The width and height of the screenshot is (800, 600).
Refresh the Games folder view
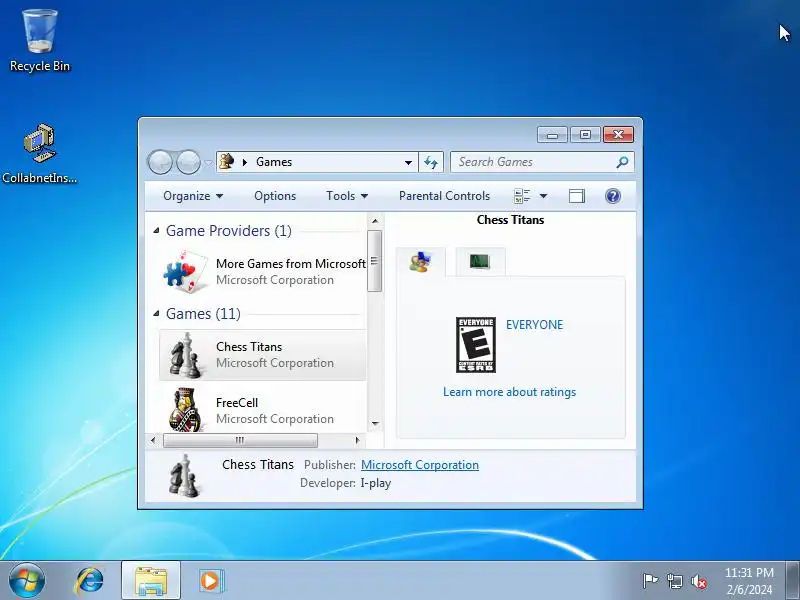(x=431, y=162)
